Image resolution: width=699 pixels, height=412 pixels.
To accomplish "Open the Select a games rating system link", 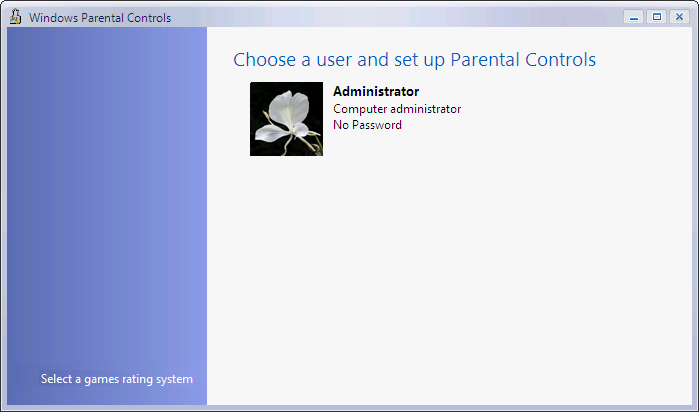I will pos(117,379).
